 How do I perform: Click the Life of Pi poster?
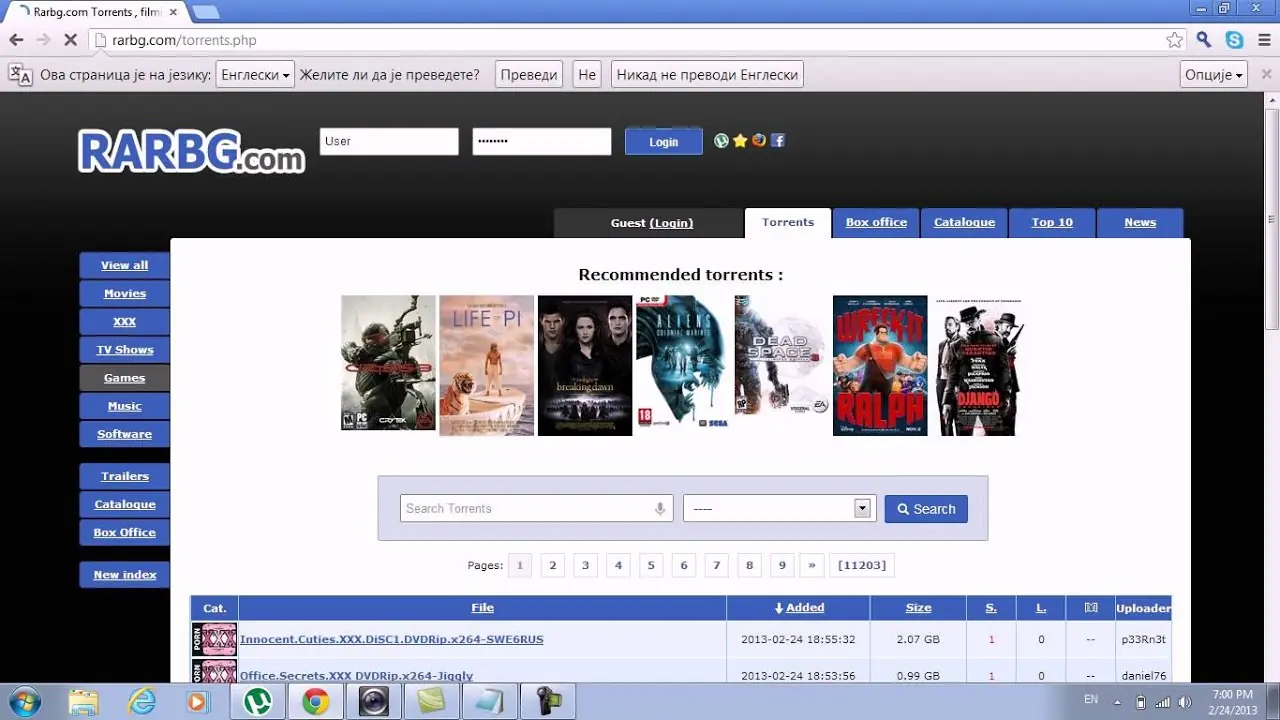(x=486, y=365)
